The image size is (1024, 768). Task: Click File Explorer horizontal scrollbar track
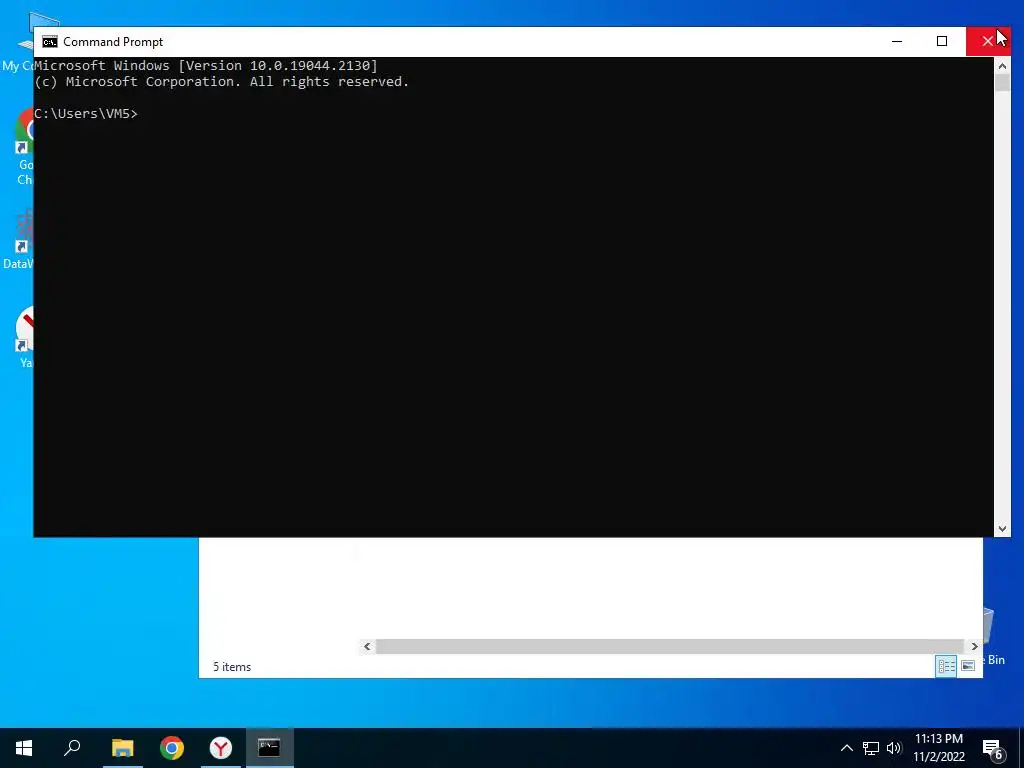tap(670, 647)
